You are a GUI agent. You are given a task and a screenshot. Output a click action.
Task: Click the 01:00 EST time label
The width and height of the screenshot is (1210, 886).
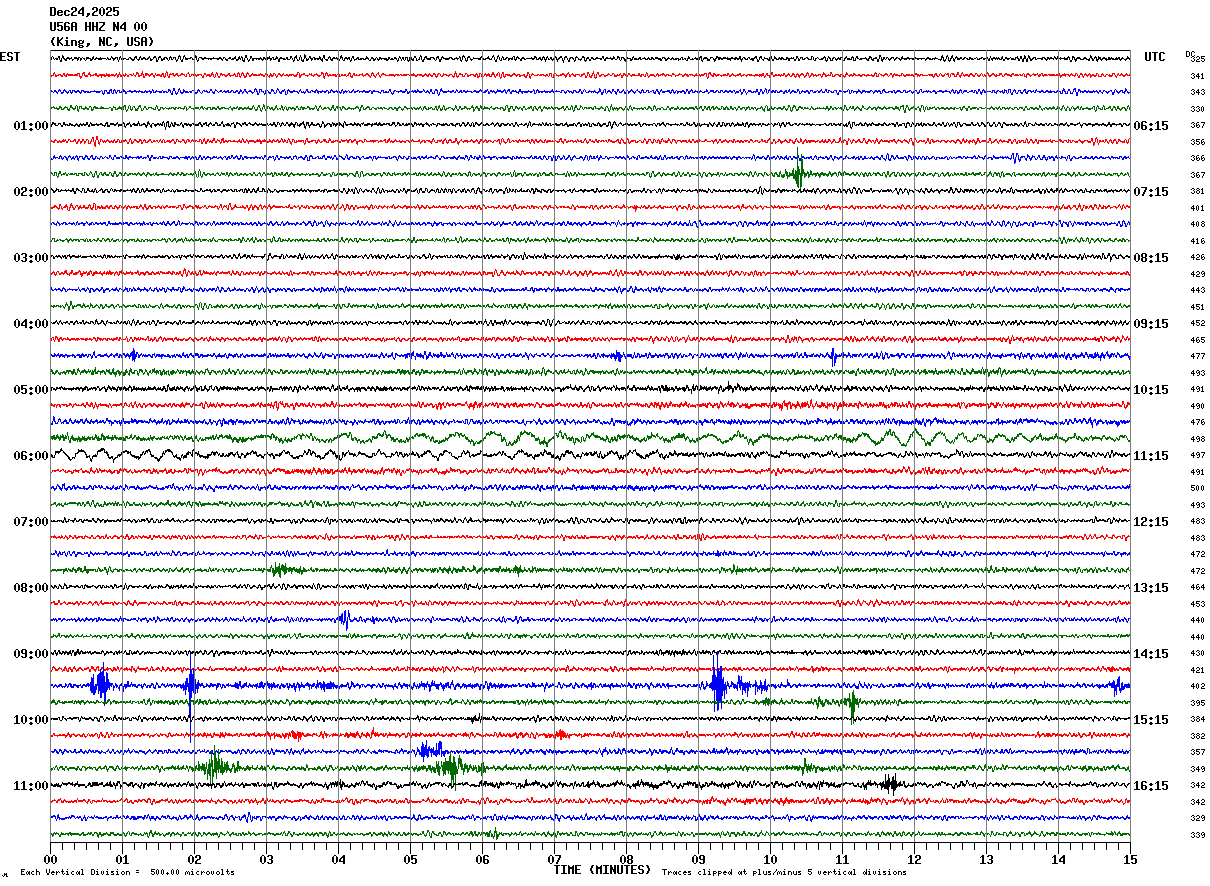coord(30,126)
